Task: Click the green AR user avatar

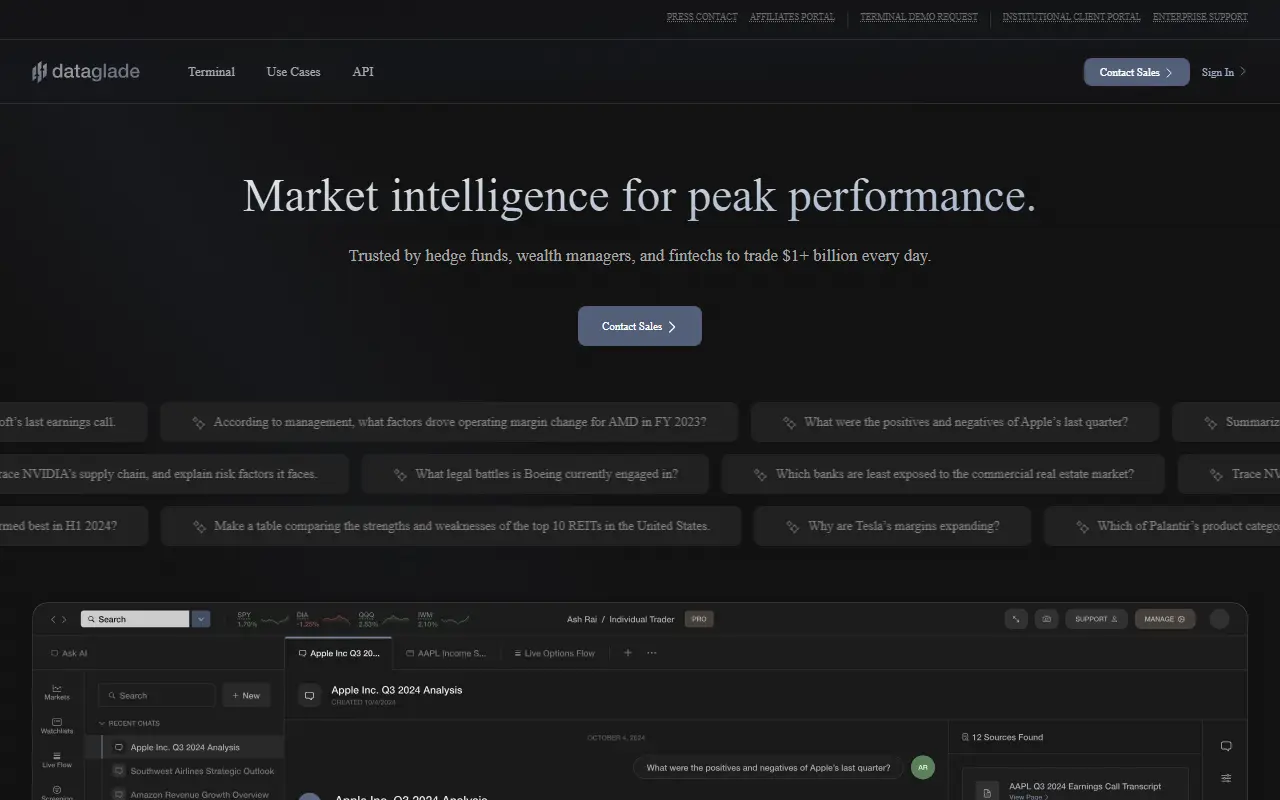Action: point(923,768)
